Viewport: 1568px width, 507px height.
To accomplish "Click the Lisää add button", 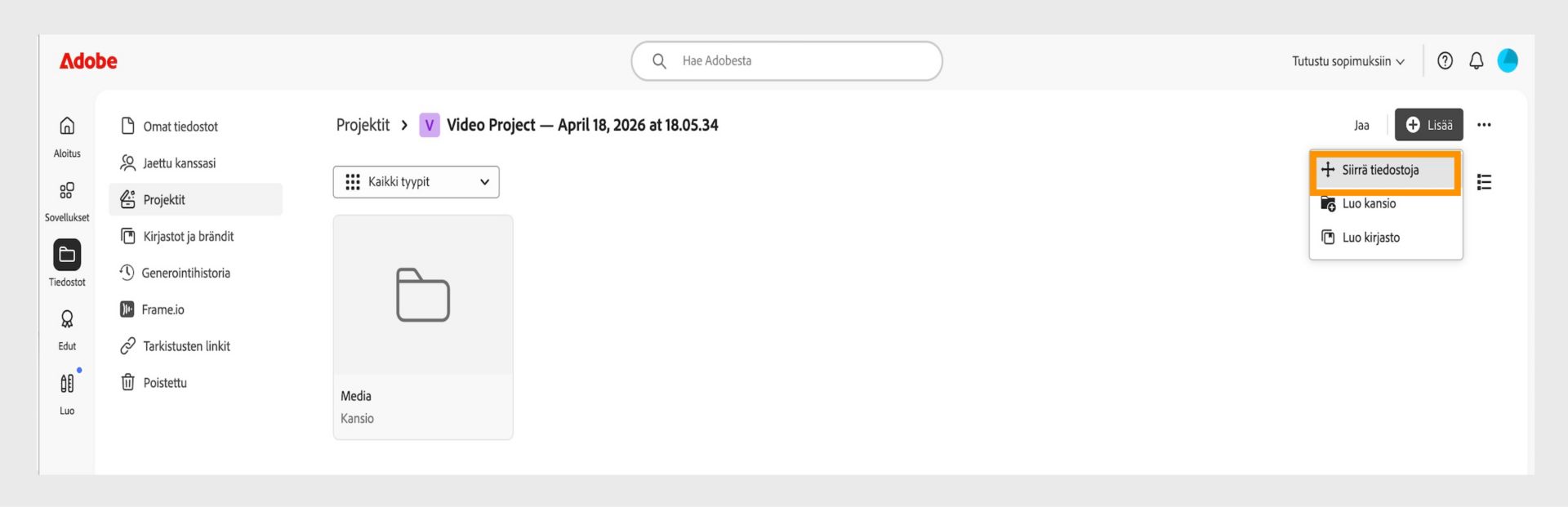I will (x=1428, y=125).
